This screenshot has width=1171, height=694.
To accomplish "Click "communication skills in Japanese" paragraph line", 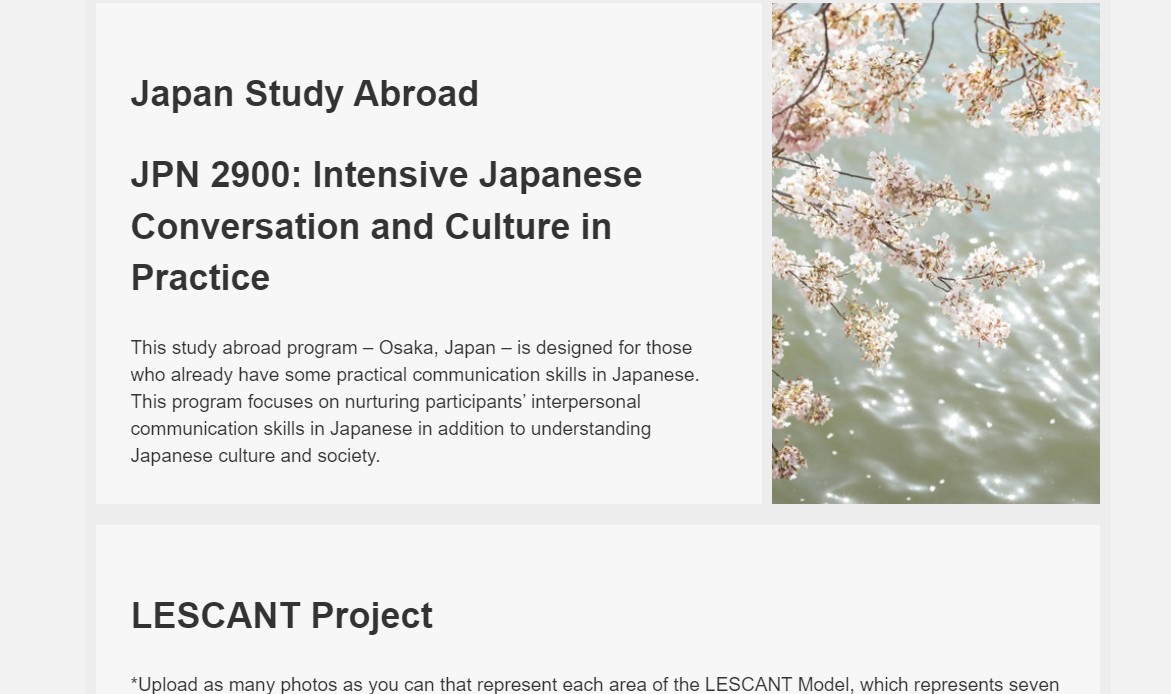I will [270, 429].
